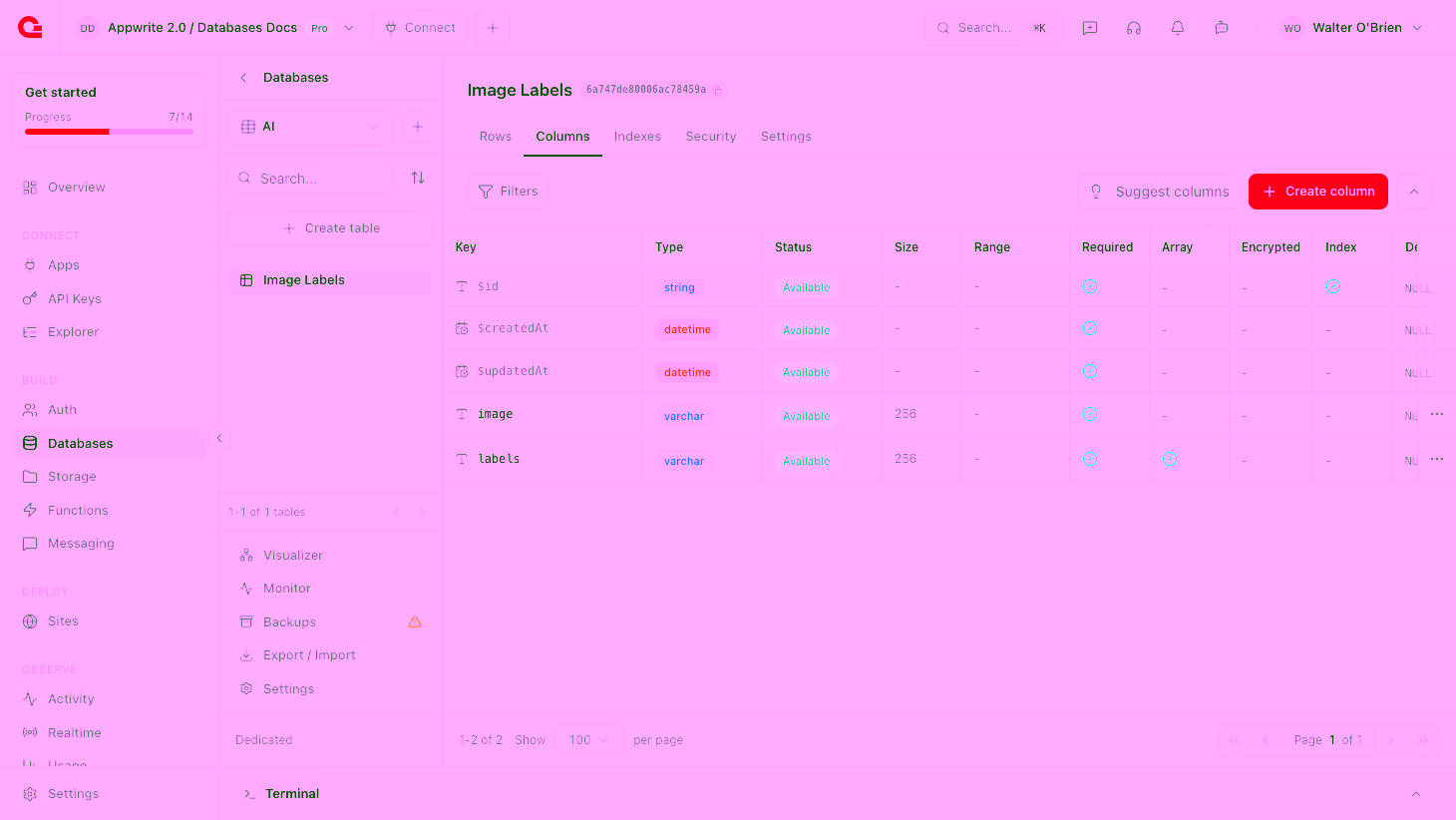Screen dimensions: 1456x820
Task: Click the Create column button
Action: click(1318, 192)
